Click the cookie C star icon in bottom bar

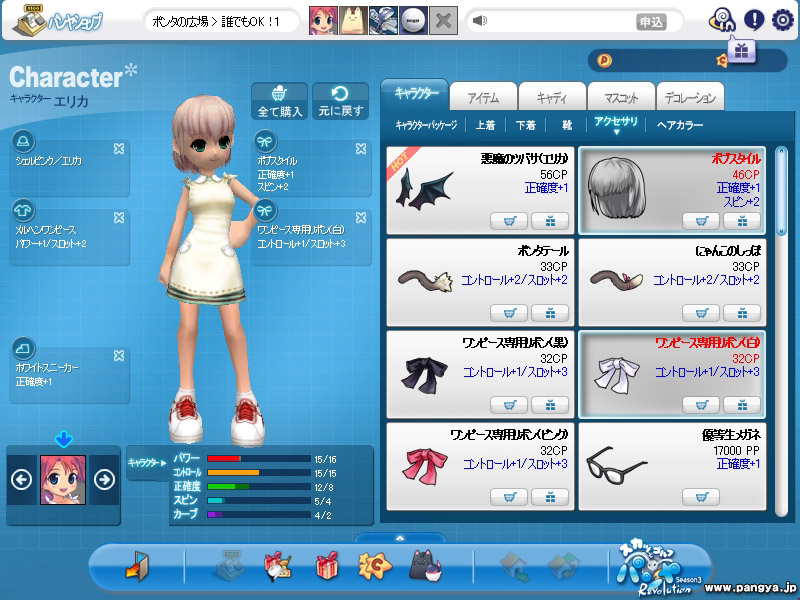click(x=375, y=566)
